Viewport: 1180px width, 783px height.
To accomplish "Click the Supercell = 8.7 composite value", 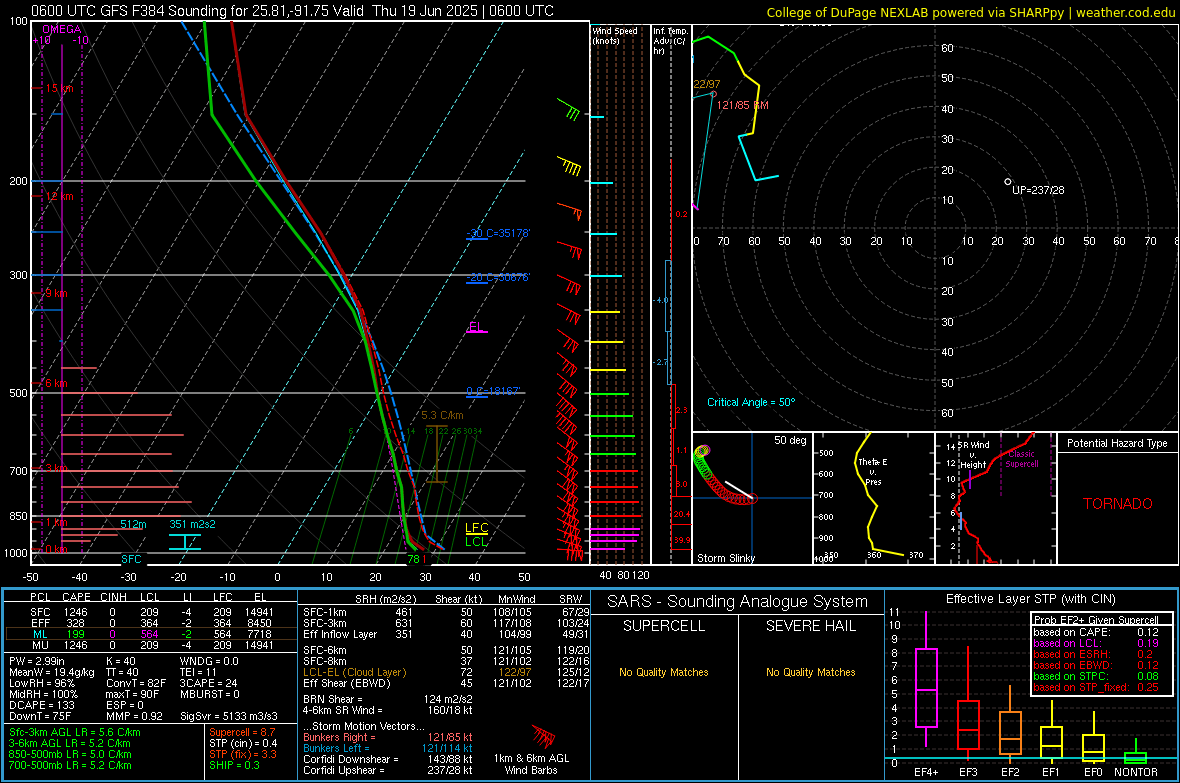I will tap(242, 733).
